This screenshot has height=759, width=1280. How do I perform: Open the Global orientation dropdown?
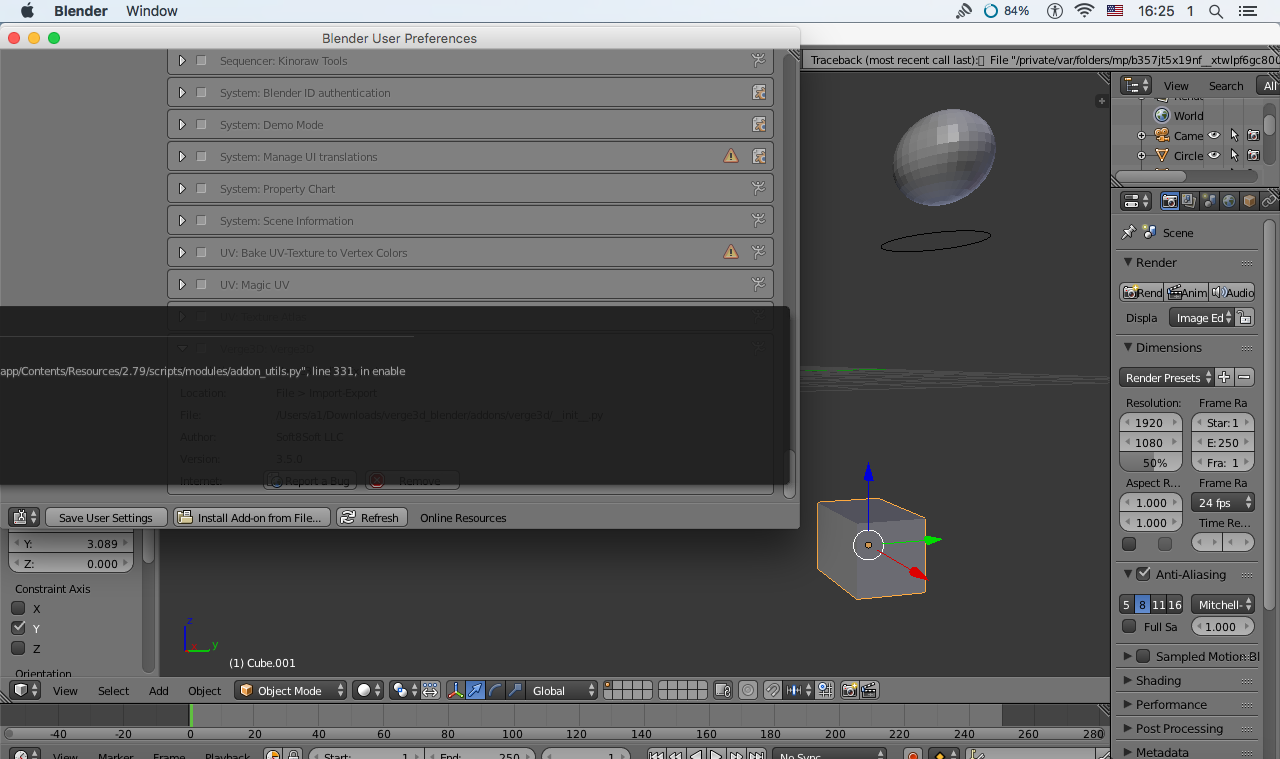coord(562,690)
